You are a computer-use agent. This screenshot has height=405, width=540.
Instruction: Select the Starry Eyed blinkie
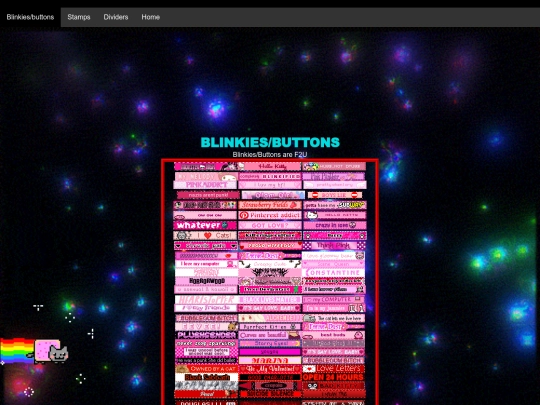[270, 343]
